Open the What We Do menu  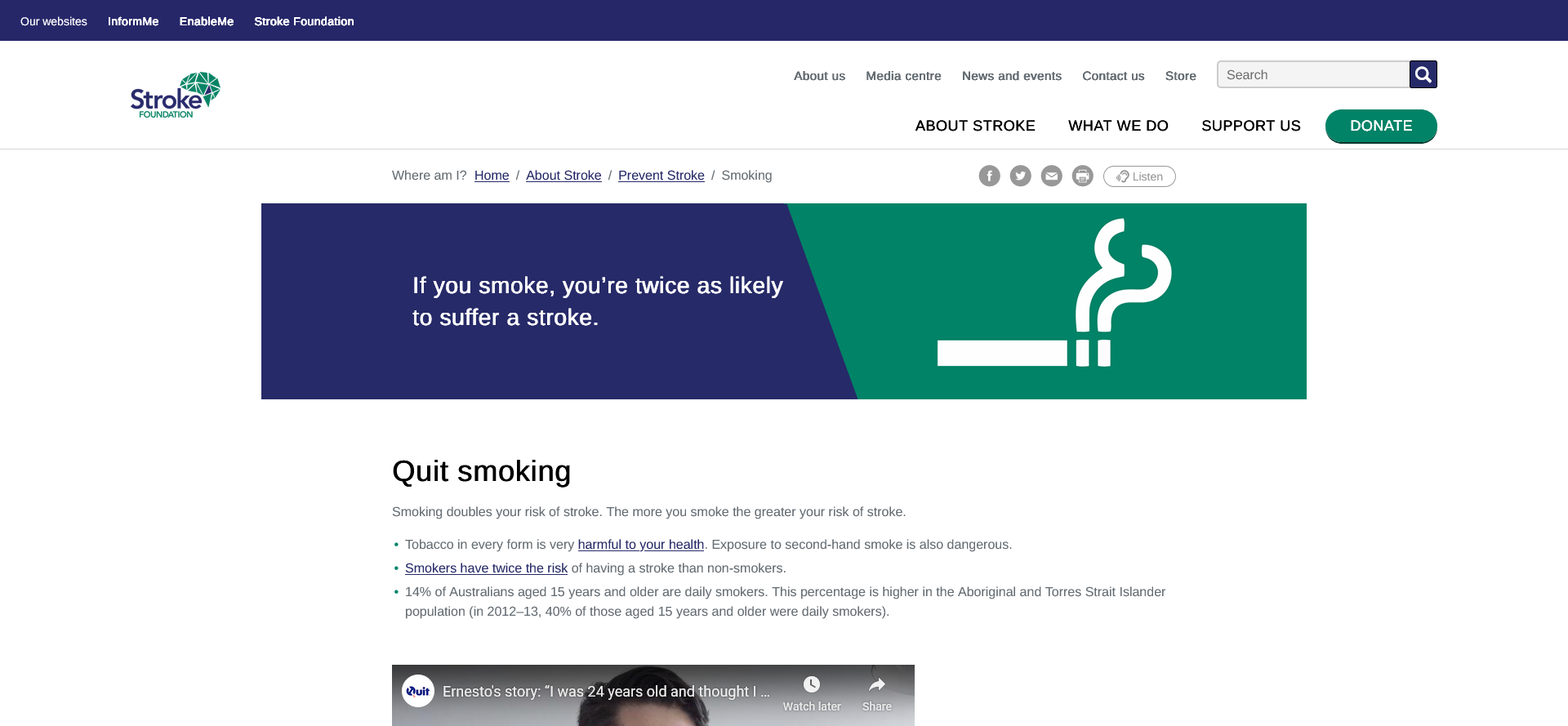pos(1117,126)
